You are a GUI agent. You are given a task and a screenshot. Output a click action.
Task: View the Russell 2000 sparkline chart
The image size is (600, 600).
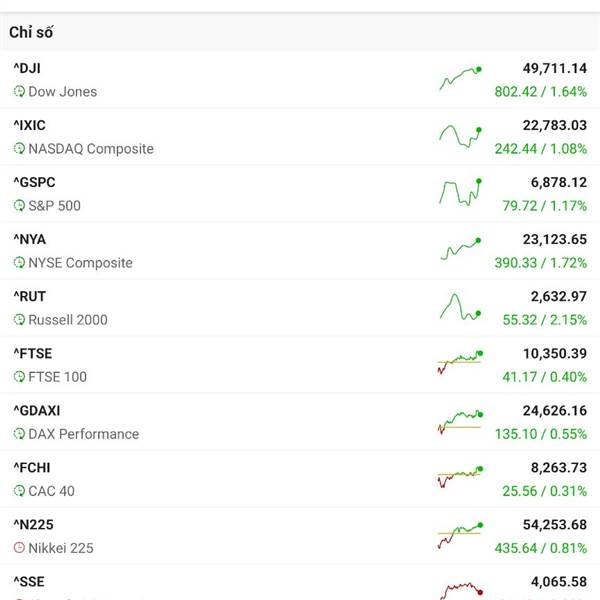(460, 307)
